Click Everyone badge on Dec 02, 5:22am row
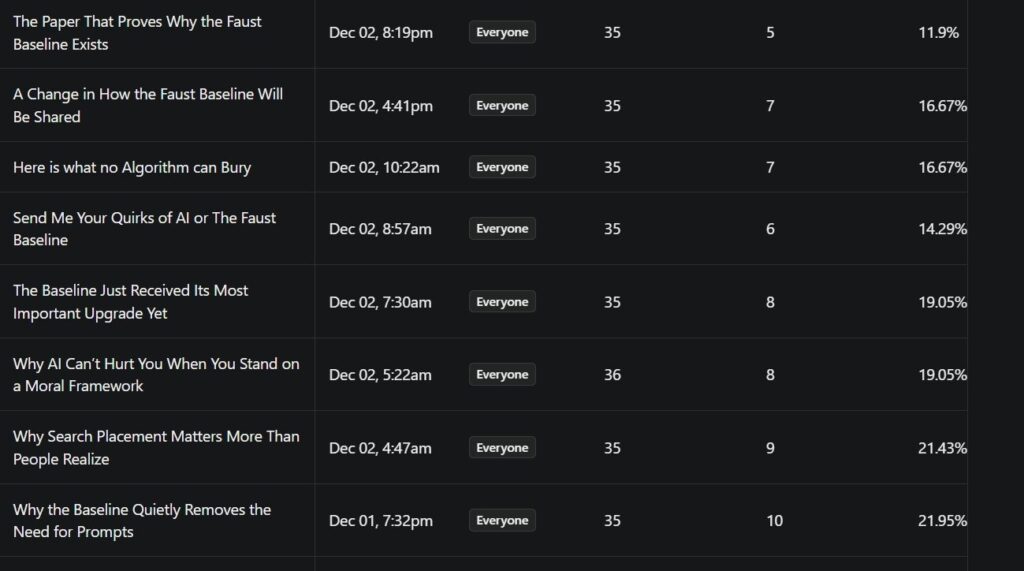1024x571 pixels. tap(502, 375)
